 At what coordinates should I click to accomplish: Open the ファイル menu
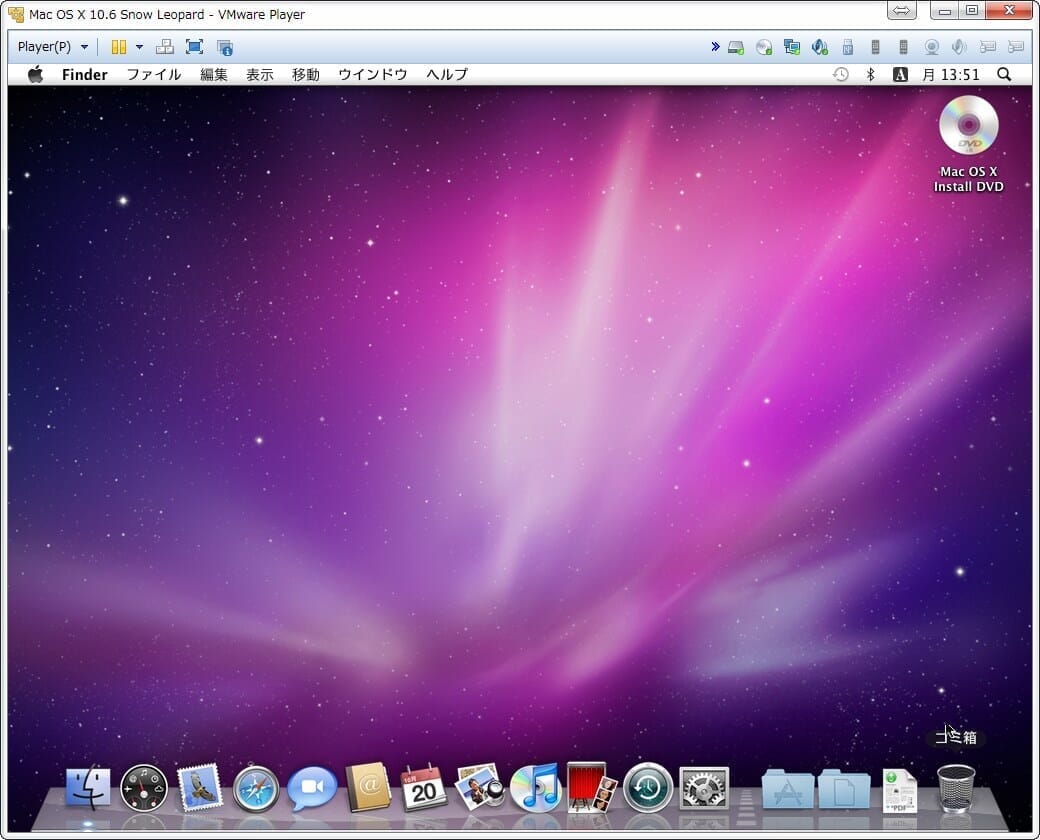[153, 74]
